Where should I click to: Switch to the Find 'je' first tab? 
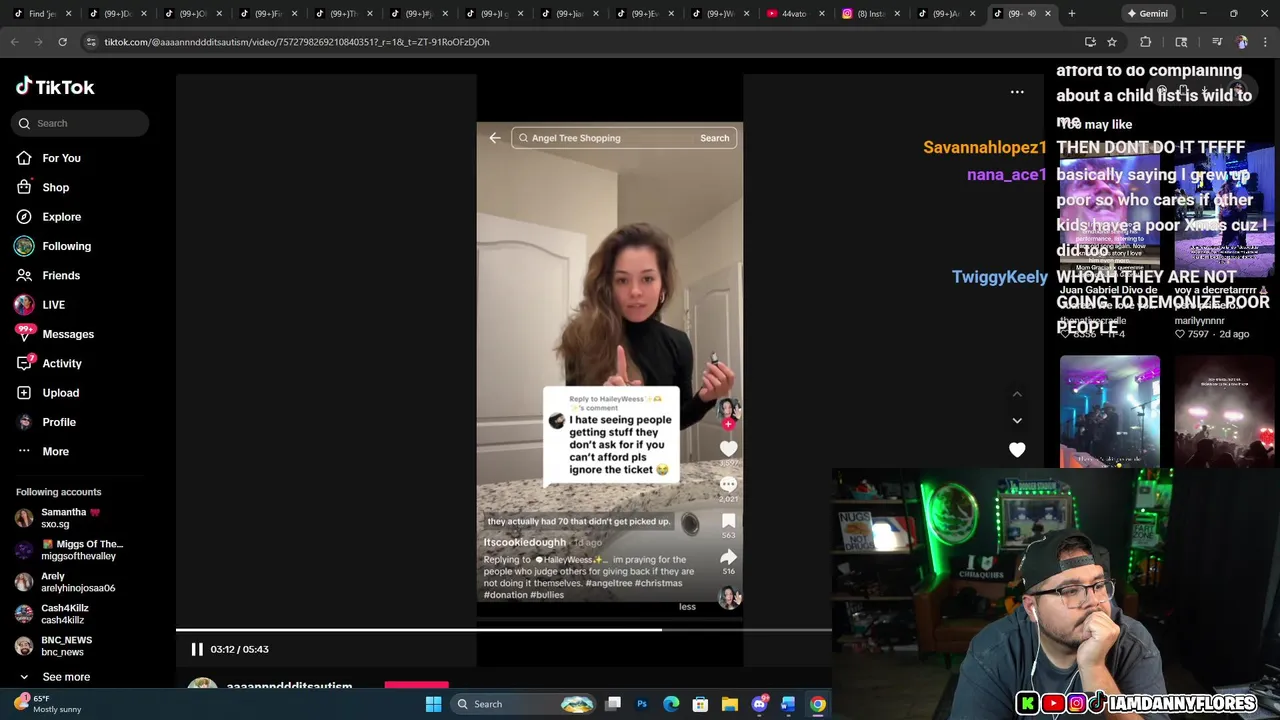[x=40, y=13]
